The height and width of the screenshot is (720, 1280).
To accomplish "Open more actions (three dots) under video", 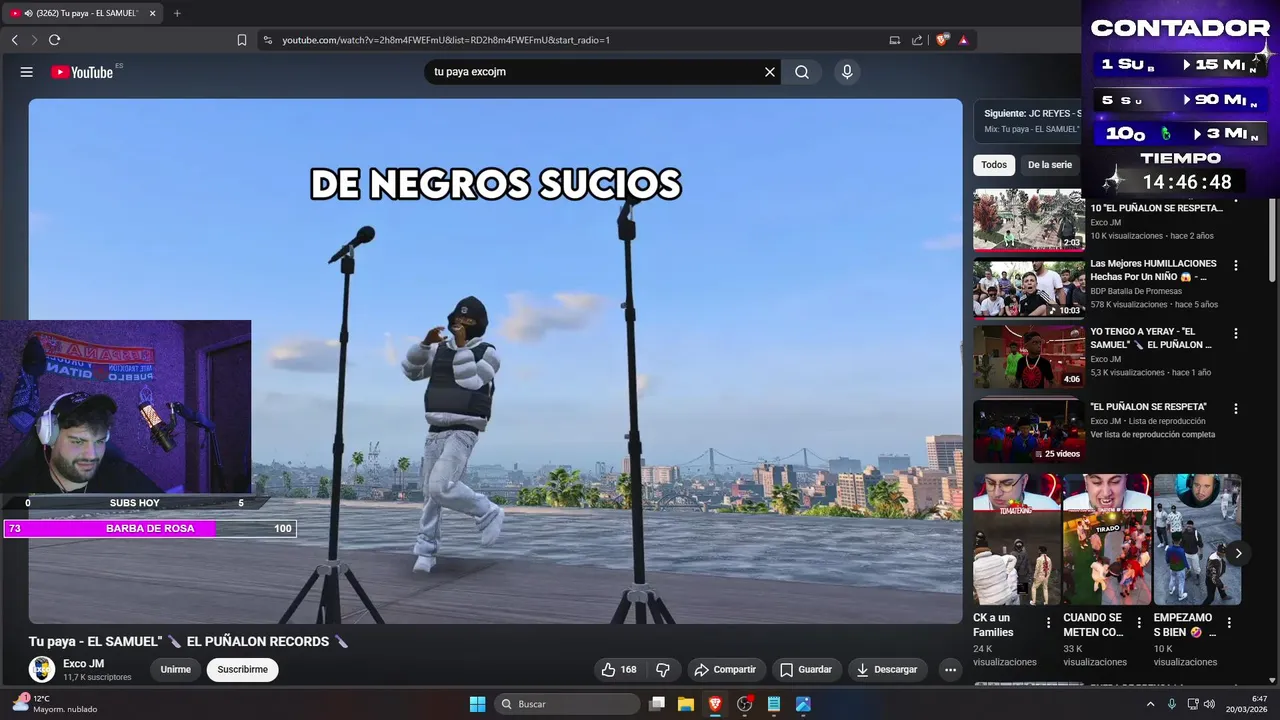I will pos(950,669).
